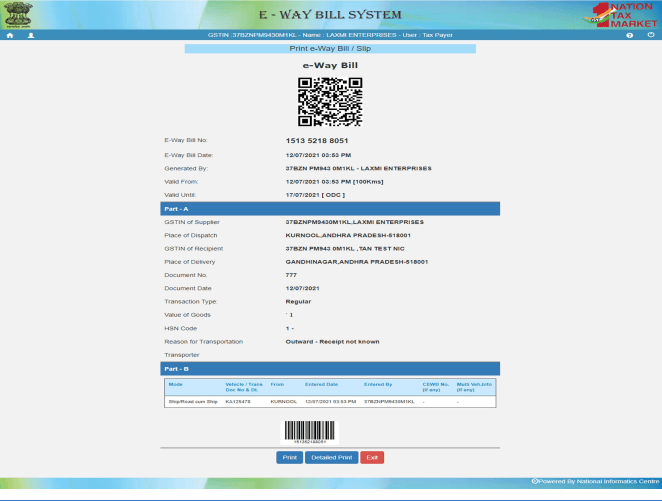Click the Mode column header
Viewport: 662px width, 501px height.
point(176,385)
